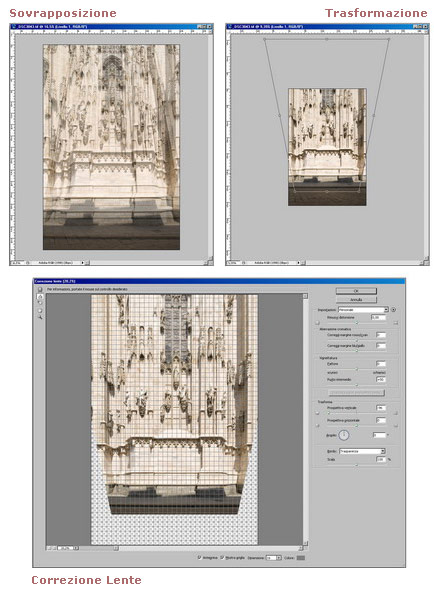Click the document info icon in Sovrapposizione window status bar
The image size is (434, 600).
point(28,263)
